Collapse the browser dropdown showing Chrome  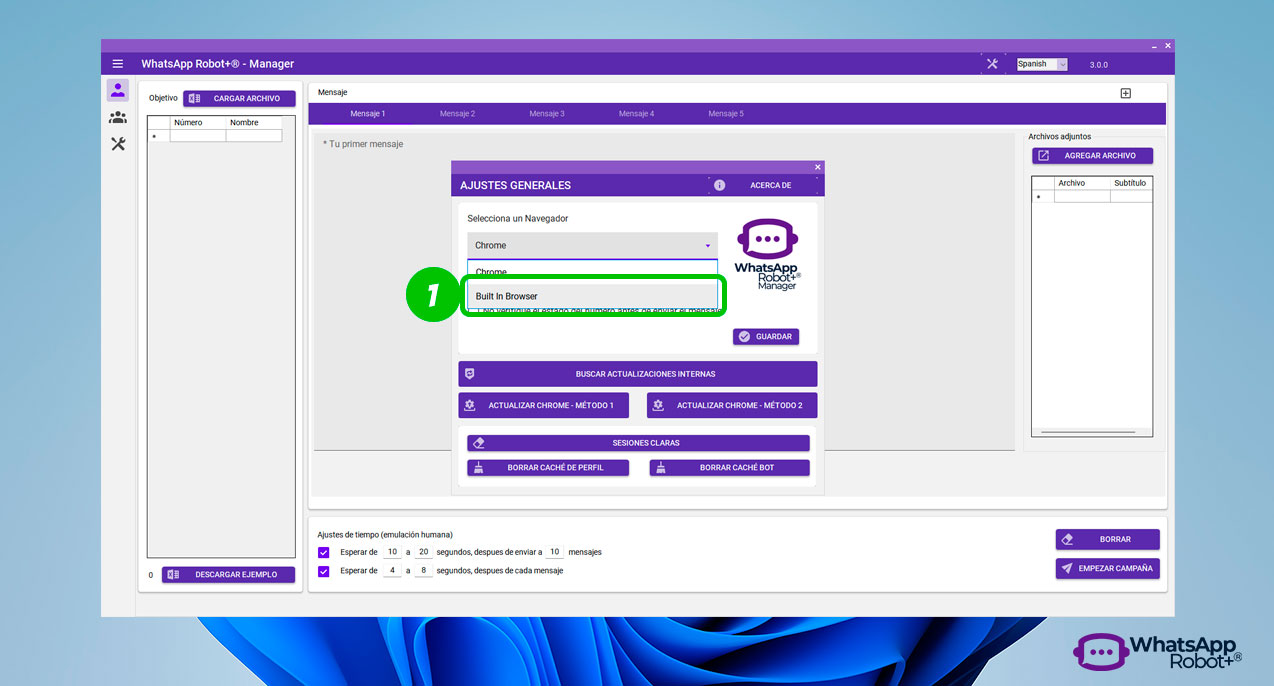click(x=592, y=246)
